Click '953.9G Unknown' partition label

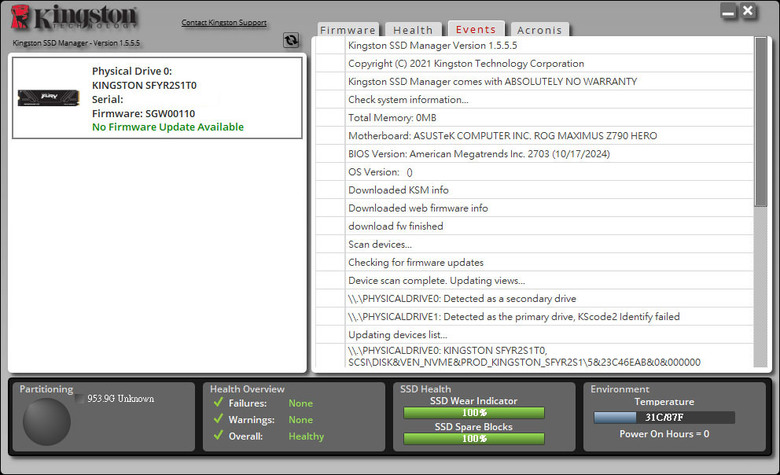tap(121, 398)
